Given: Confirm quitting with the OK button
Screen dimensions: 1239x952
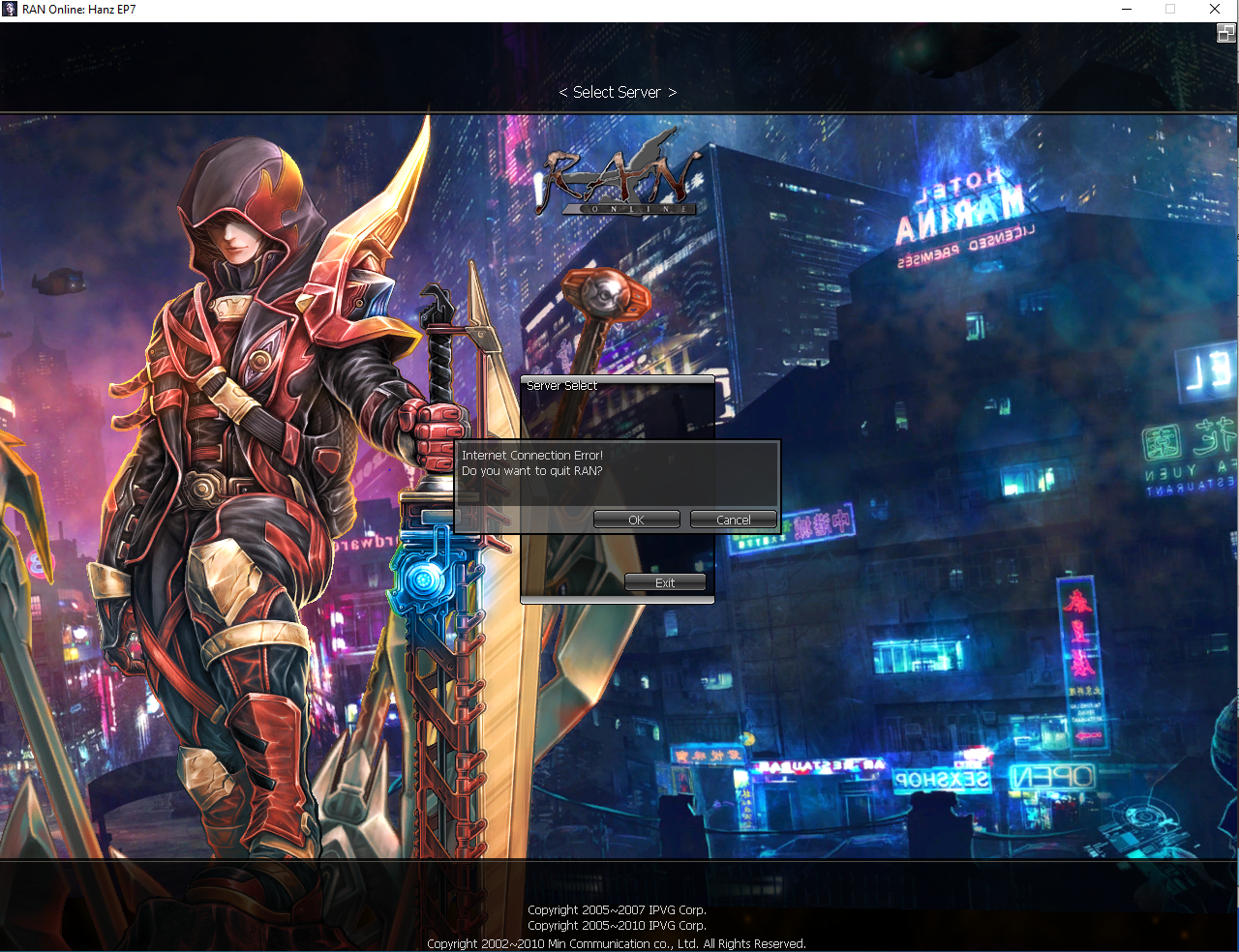Looking at the screenshot, I should pyautogui.click(x=636, y=520).
